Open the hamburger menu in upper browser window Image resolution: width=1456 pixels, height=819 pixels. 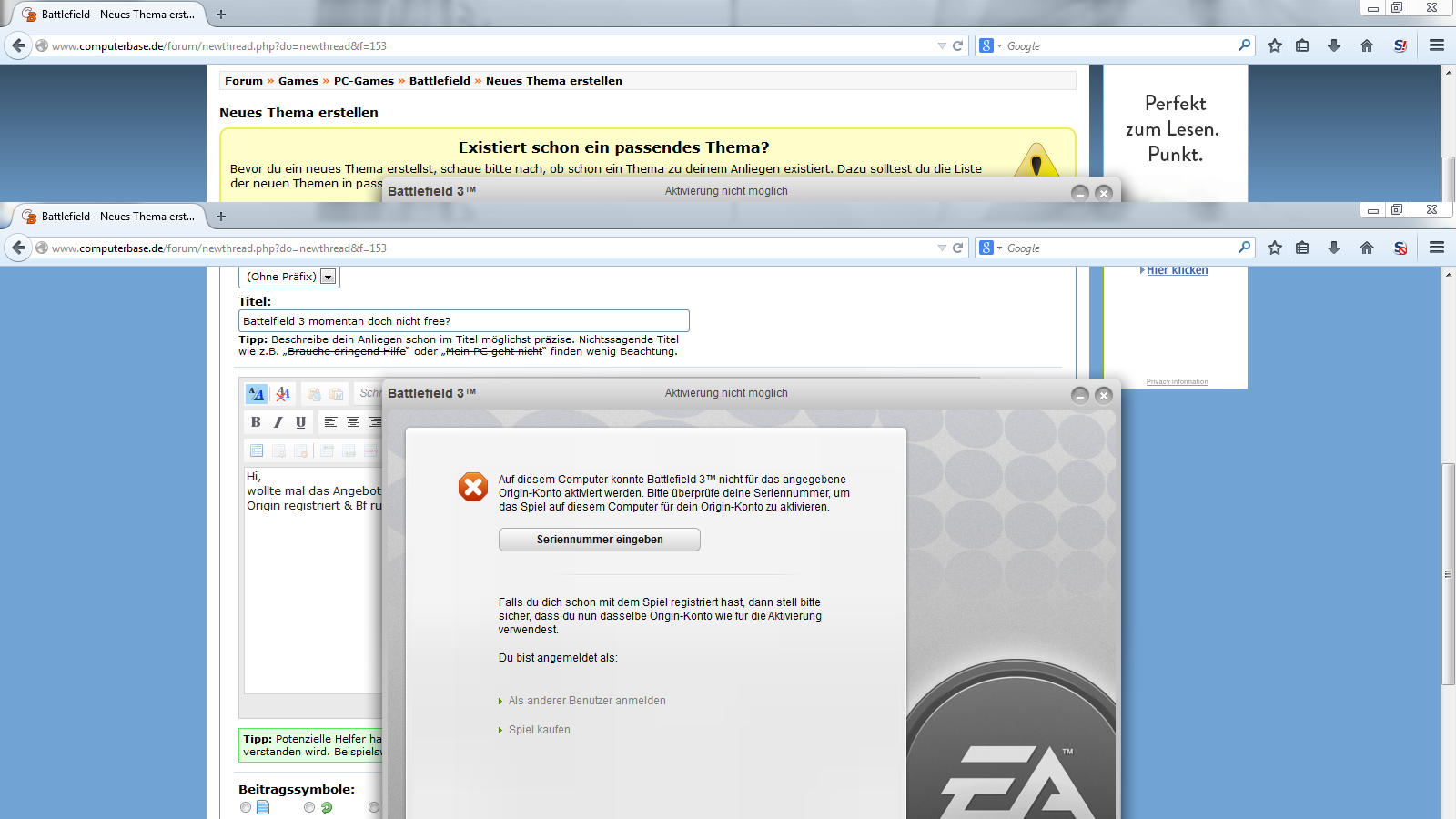tap(1437, 45)
